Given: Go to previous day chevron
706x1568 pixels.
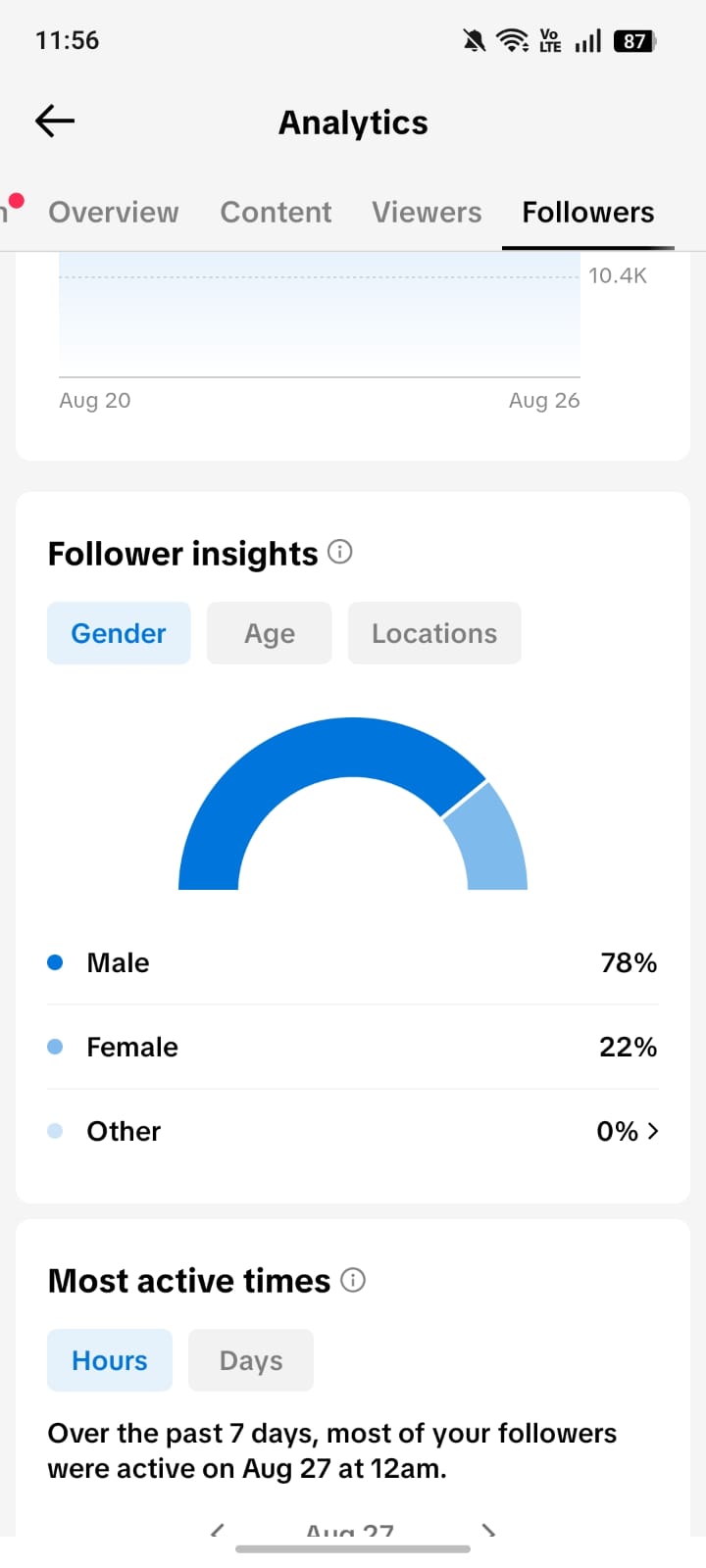Looking at the screenshot, I should [x=218, y=1531].
